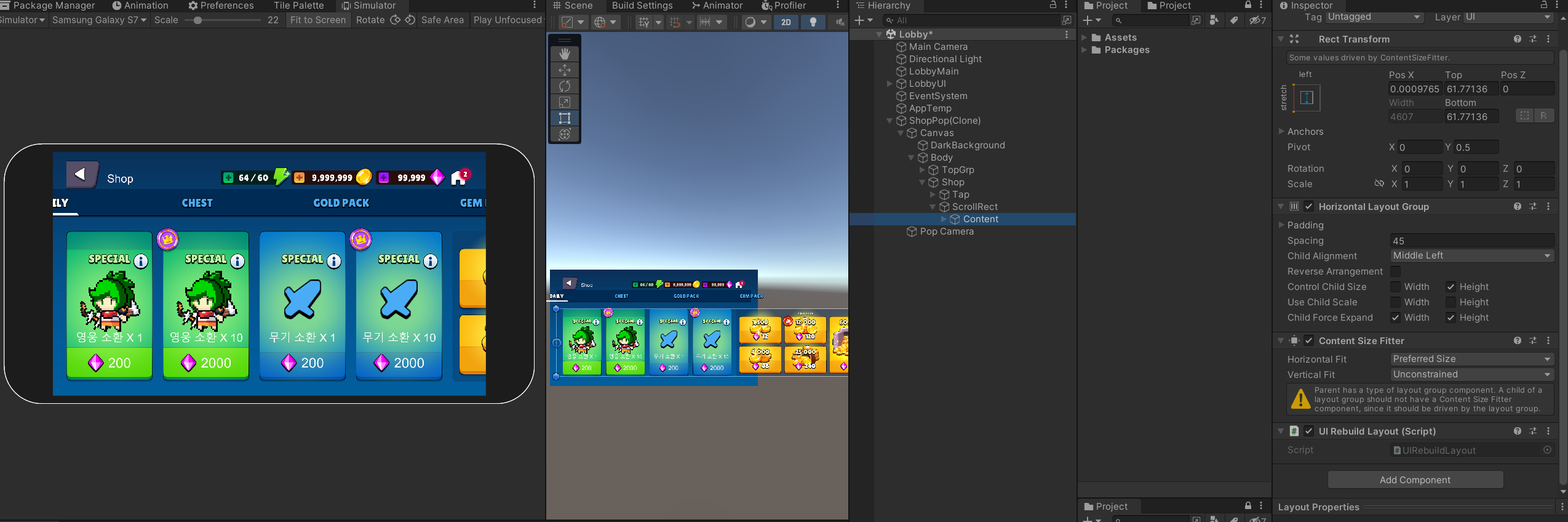Expand the Padding section
This screenshot has width=1568, height=522.
[1281, 225]
